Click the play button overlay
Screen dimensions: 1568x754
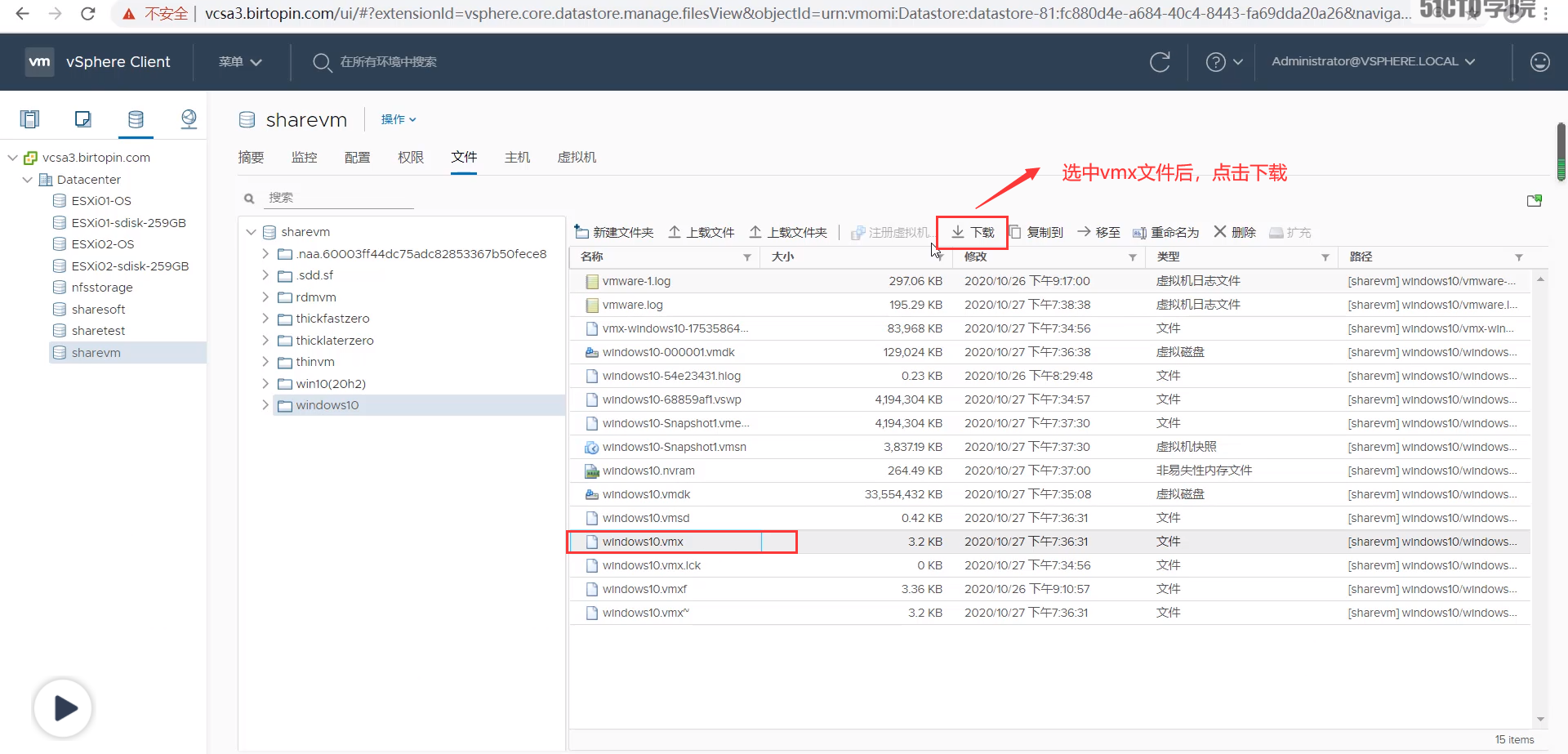(x=63, y=707)
